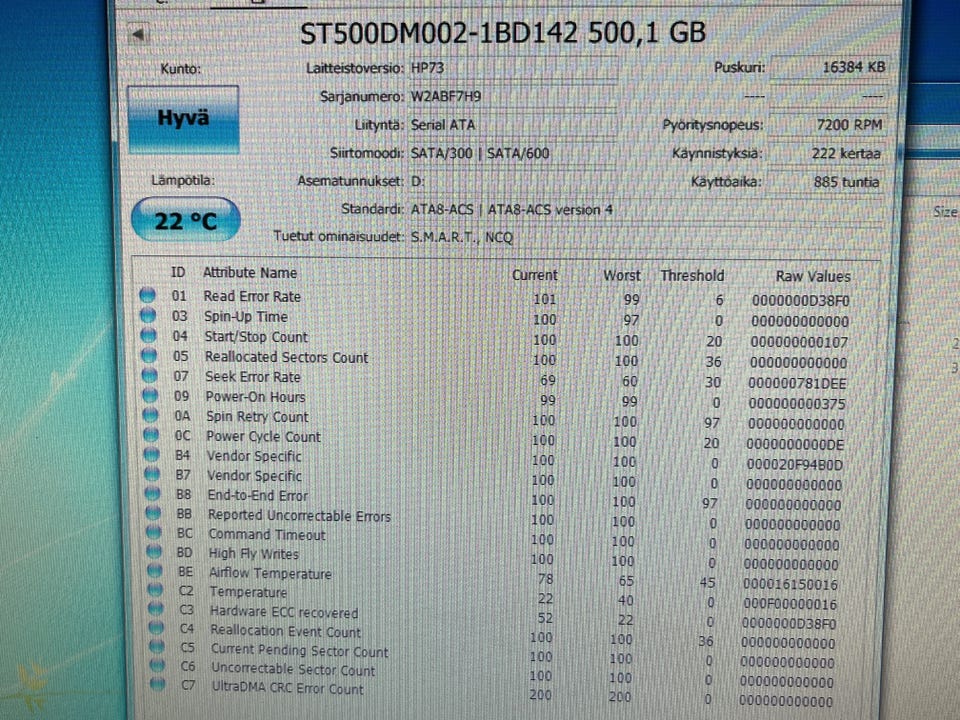The image size is (960, 720).
Task: Click the High Fly Writes status circle
Action: (155, 552)
